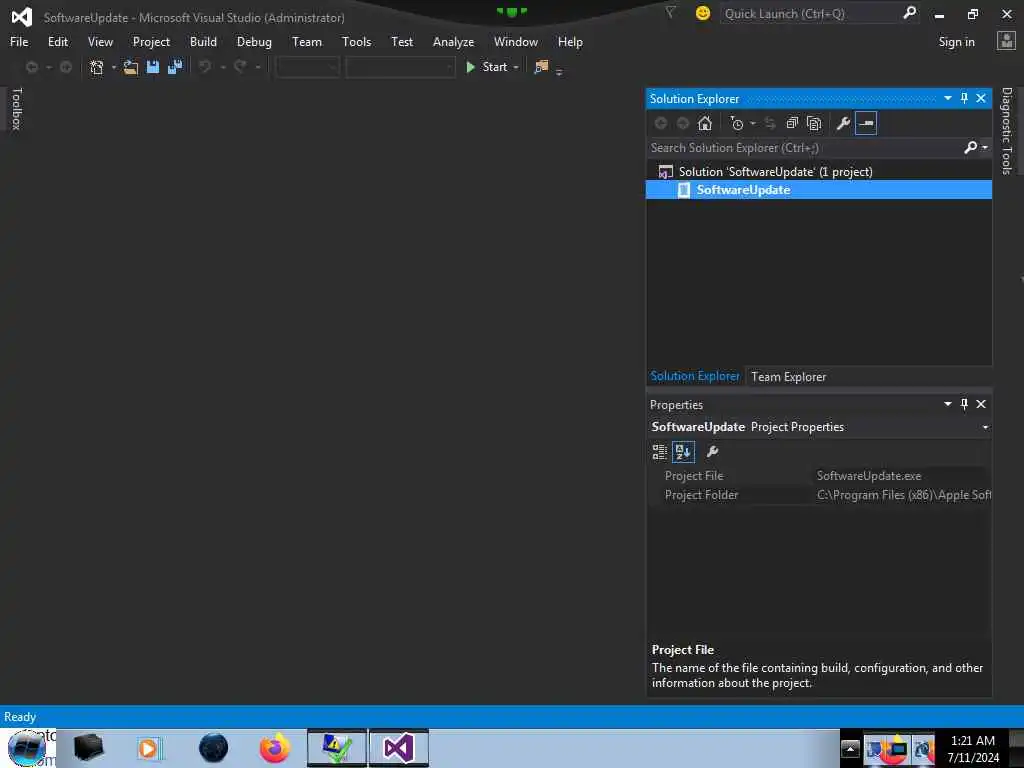Viewport: 1024px width, 768px height.
Task: Click the notifications filter flag icon
Action: tap(671, 12)
